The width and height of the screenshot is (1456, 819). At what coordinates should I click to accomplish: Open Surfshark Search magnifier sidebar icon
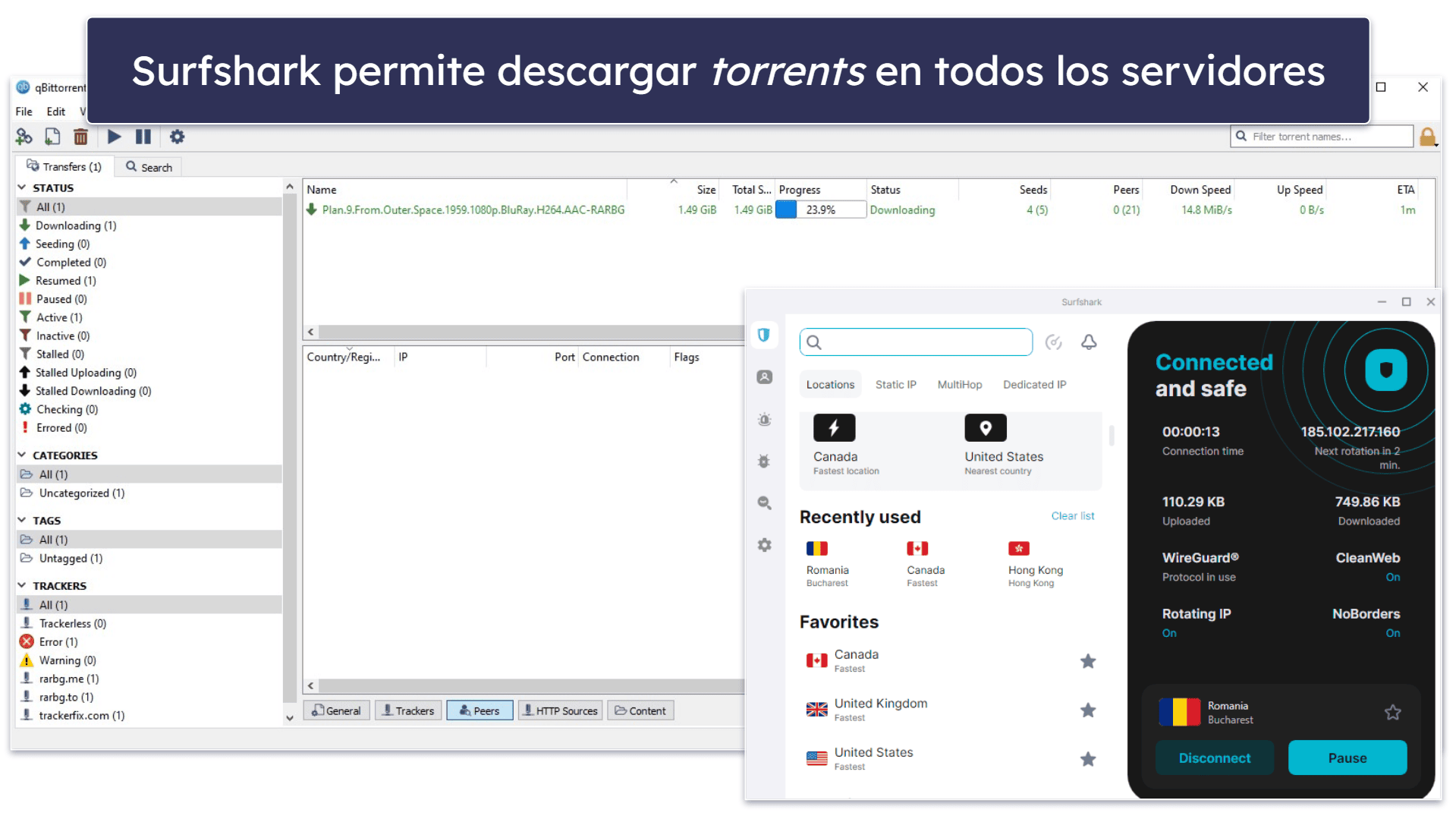pyautogui.click(x=764, y=502)
